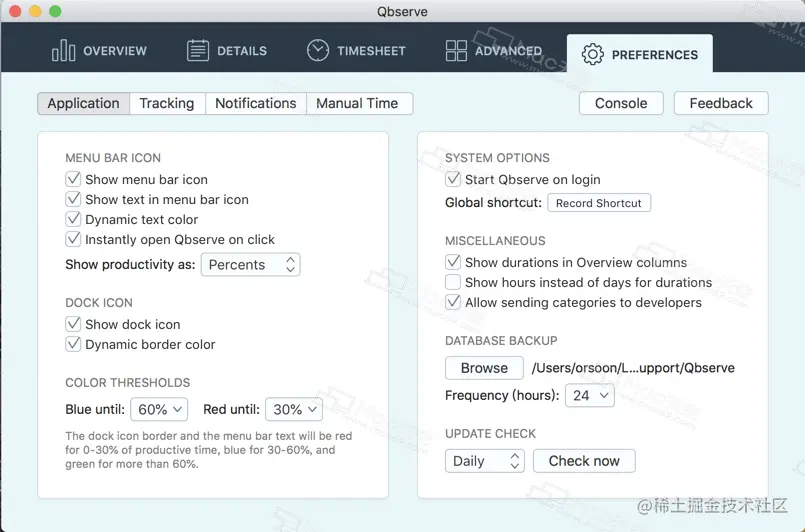Switch to the Tracking preferences segment
Screen dimensions: 805x532
click(x=167, y=103)
